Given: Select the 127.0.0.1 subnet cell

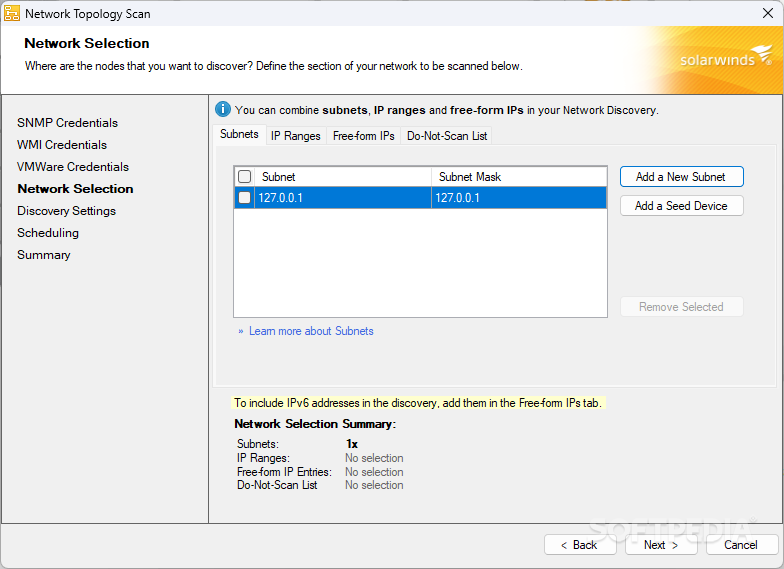Looking at the screenshot, I should coord(343,198).
